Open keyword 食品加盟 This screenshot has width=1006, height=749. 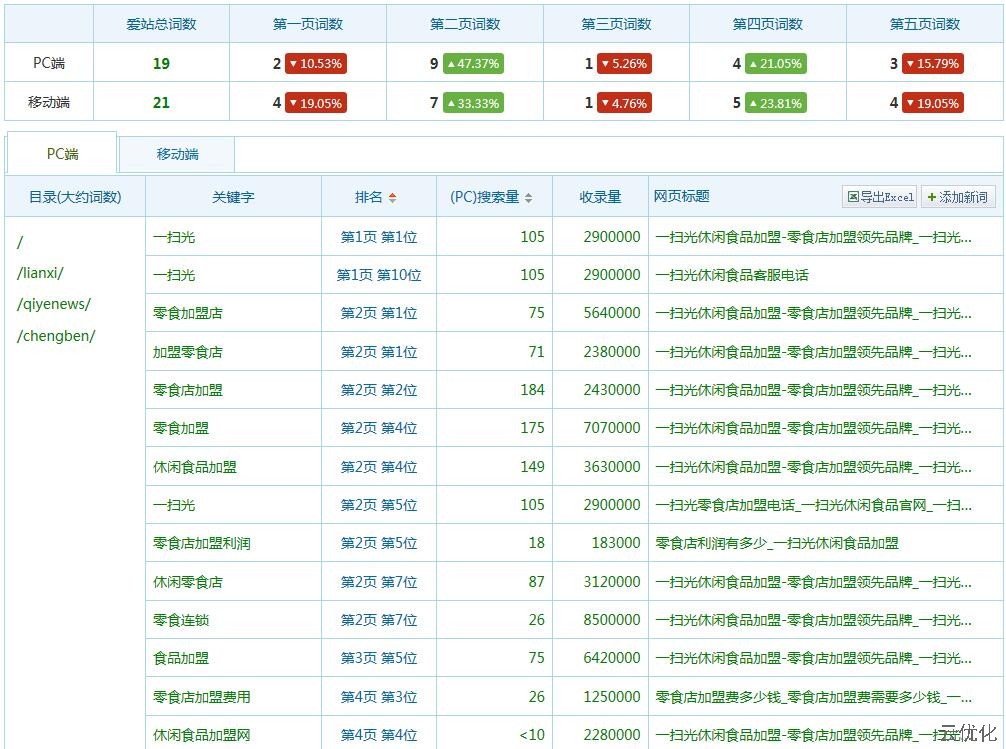coord(180,658)
